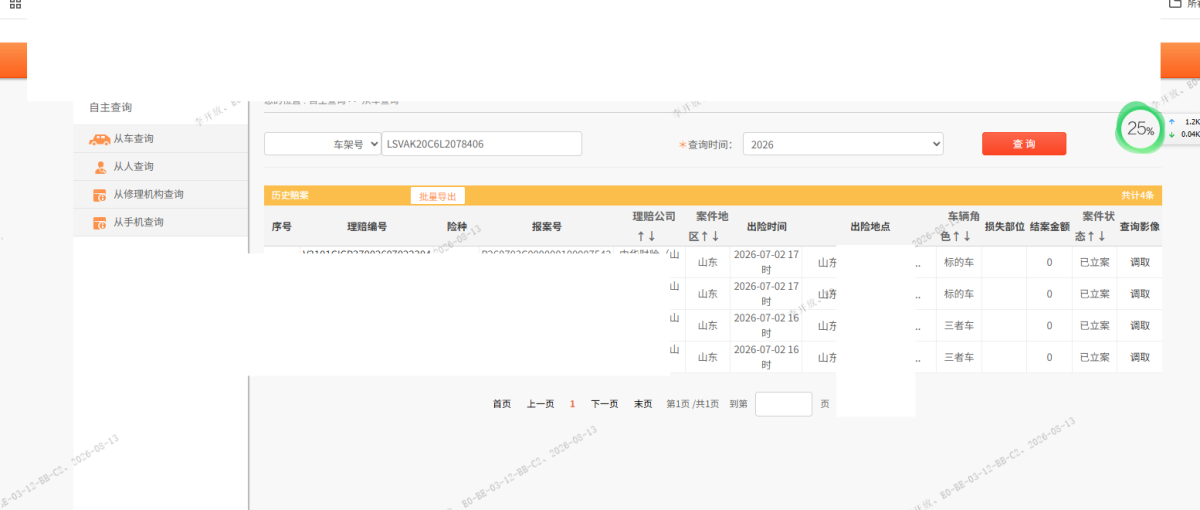
Task: Sort 理赔公司 column descending with down arrow
Action: pyautogui.click(x=652, y=236)
